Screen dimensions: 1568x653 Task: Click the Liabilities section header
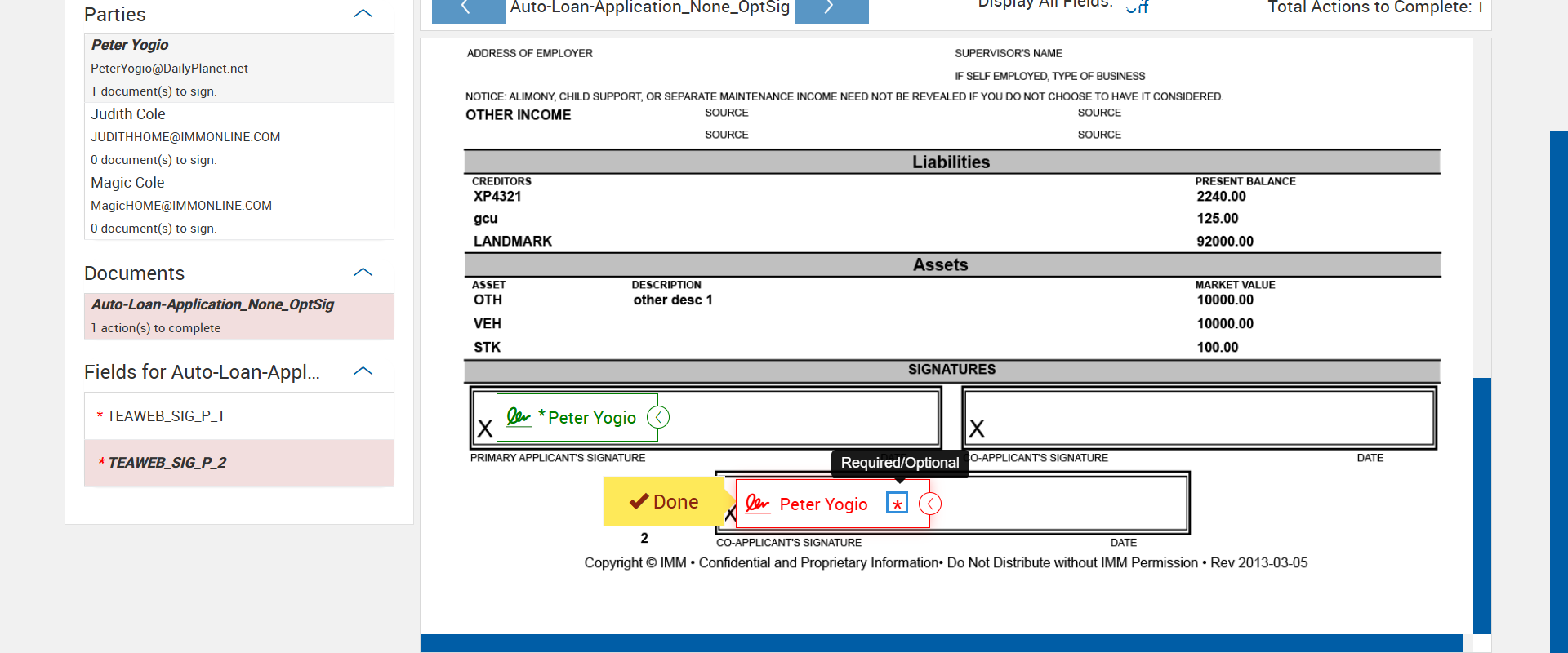coord(951,162)
